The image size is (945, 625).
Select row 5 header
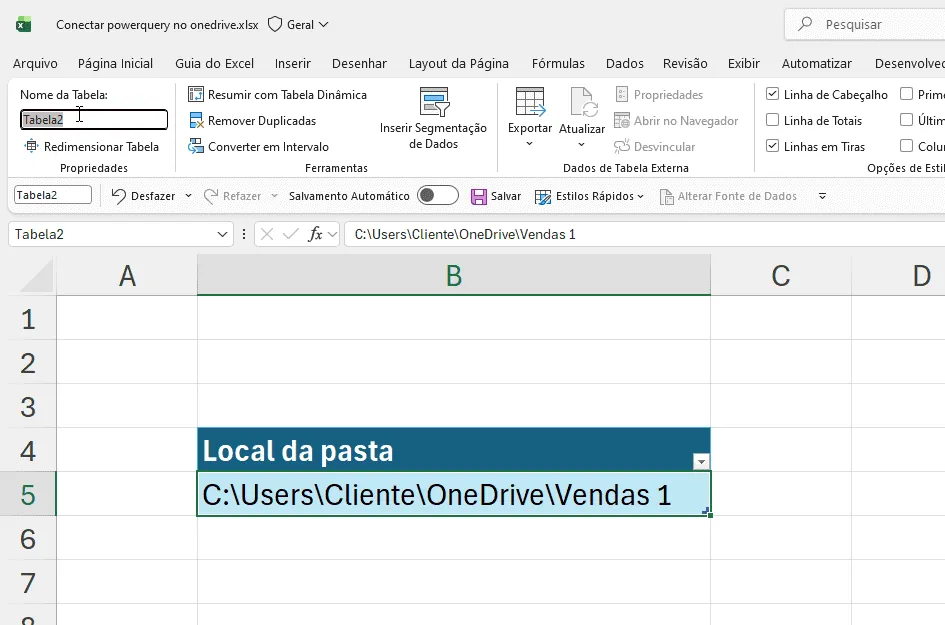coord(28,494)
